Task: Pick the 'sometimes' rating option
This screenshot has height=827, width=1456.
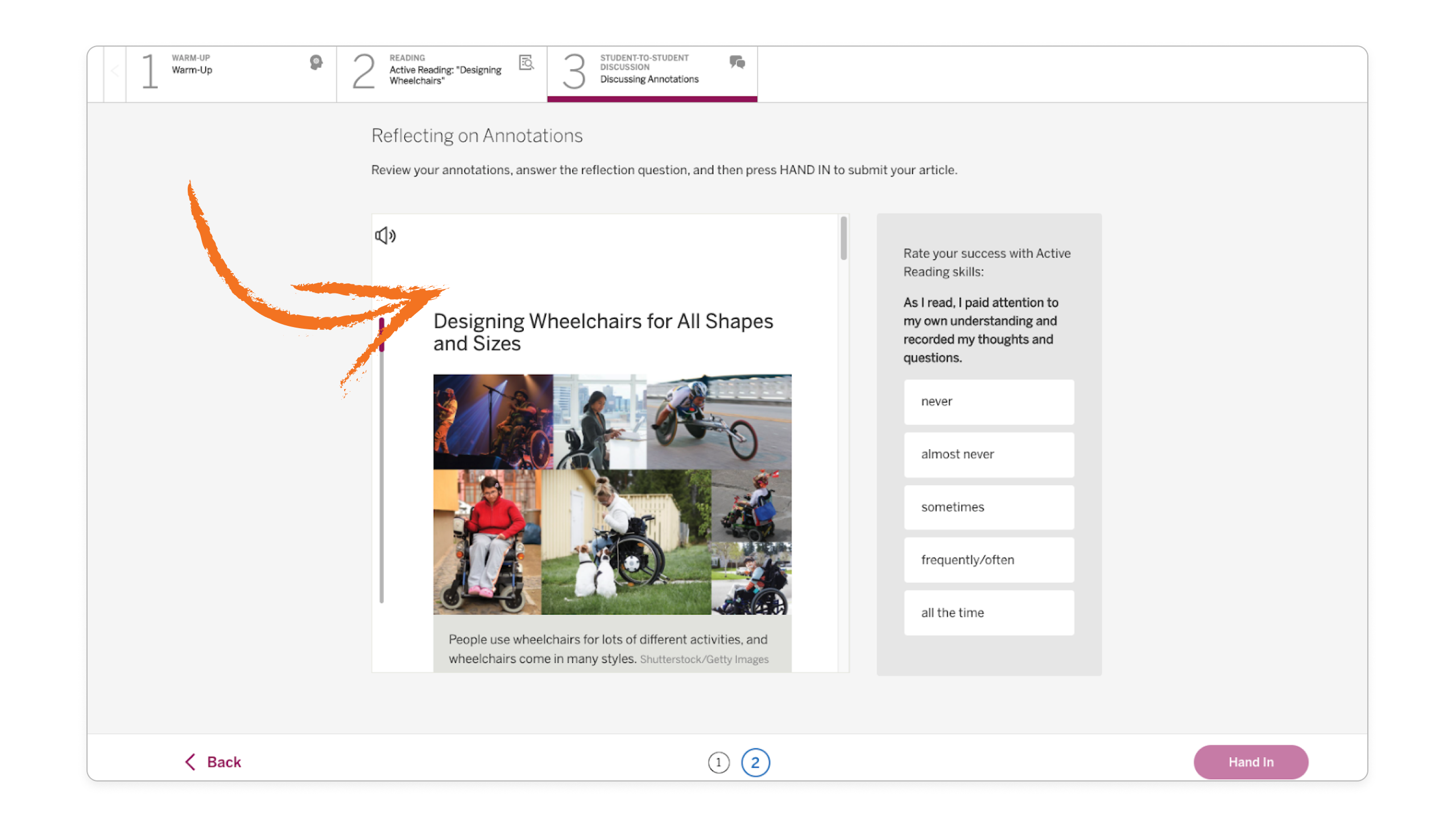Action: pos(988,507)
